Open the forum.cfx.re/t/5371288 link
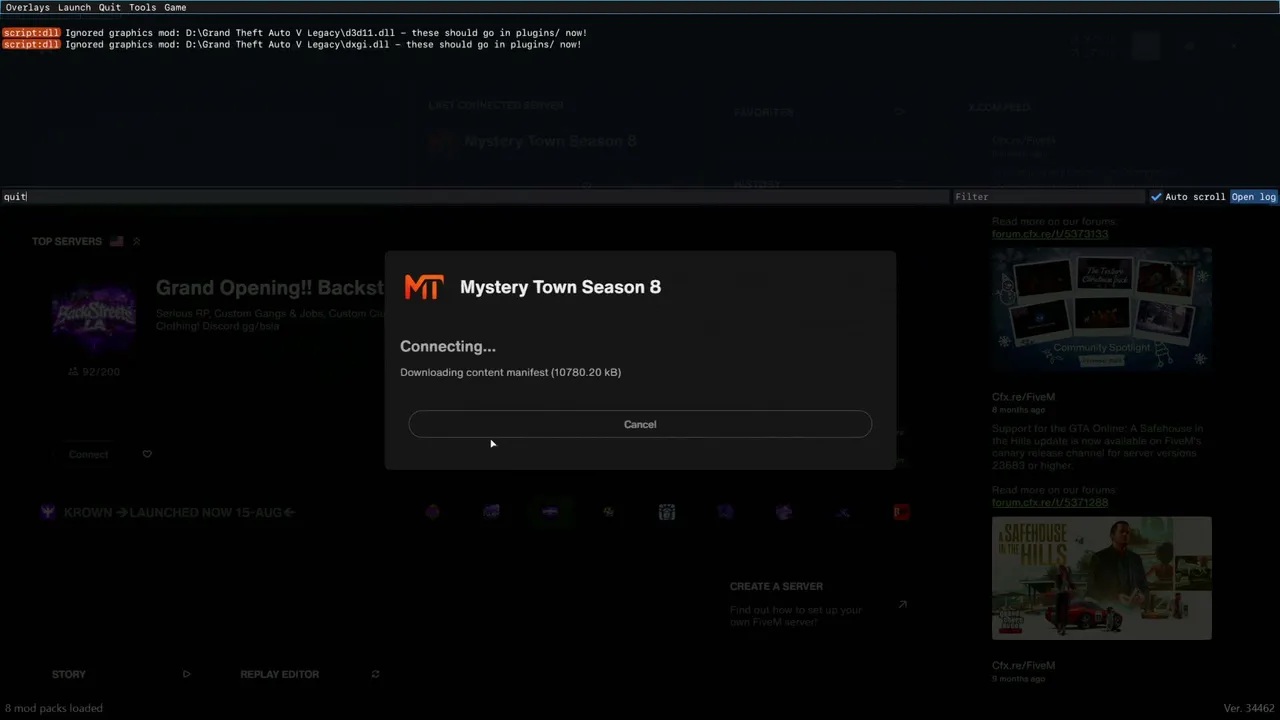1280x720 pixels. tap(1050, 502)
